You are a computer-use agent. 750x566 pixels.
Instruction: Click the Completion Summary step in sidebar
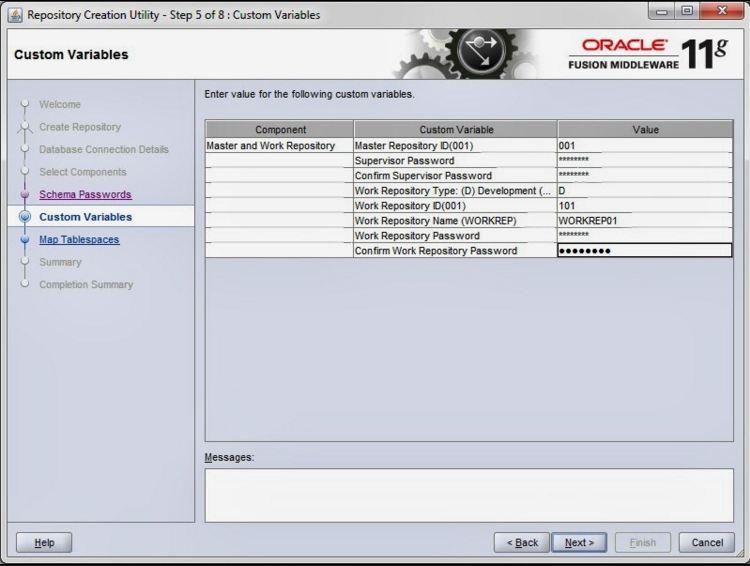click(86, 284)
